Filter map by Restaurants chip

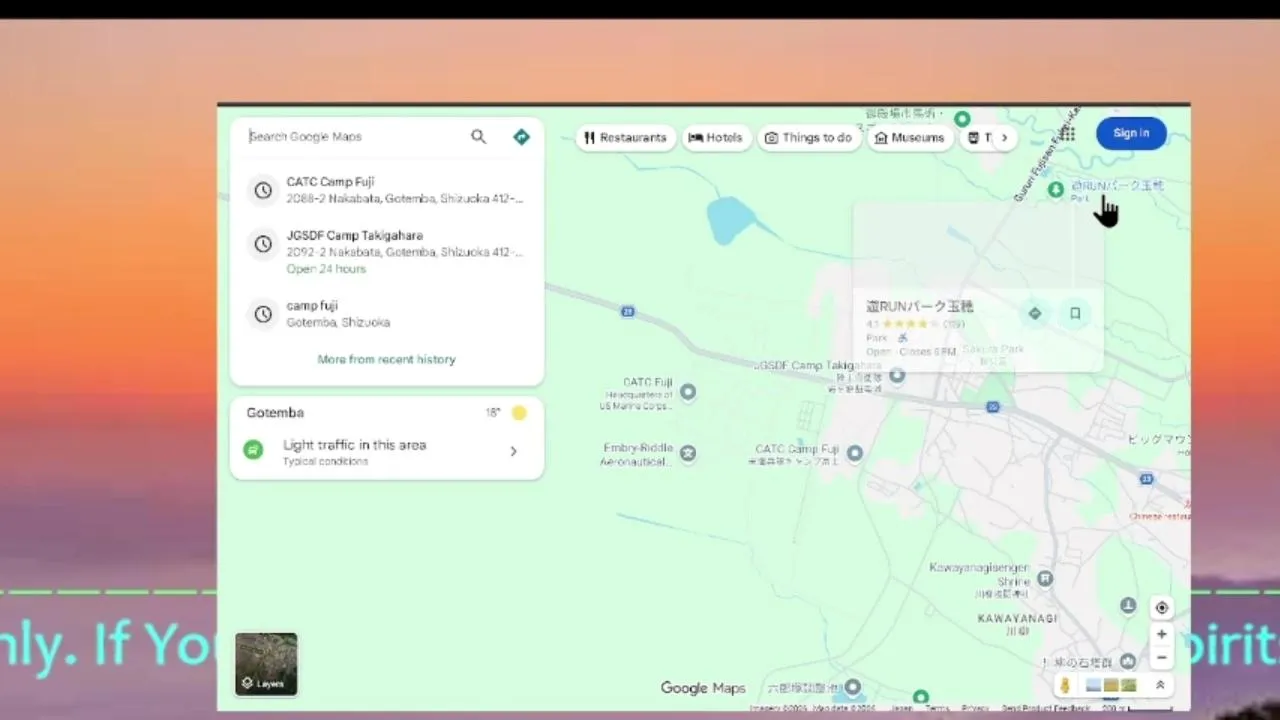626,138
